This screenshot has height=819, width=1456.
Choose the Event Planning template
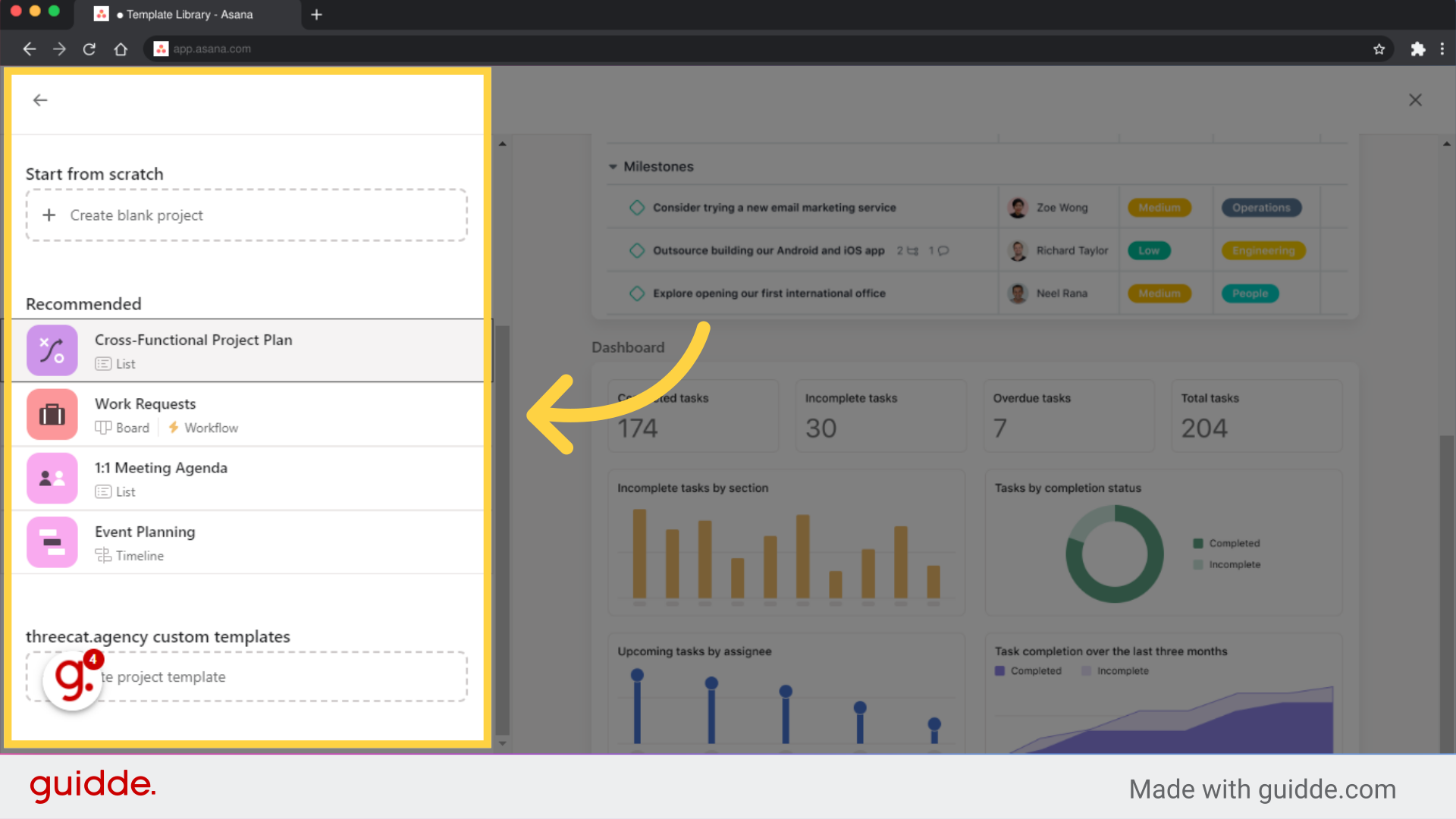(246, 542)
